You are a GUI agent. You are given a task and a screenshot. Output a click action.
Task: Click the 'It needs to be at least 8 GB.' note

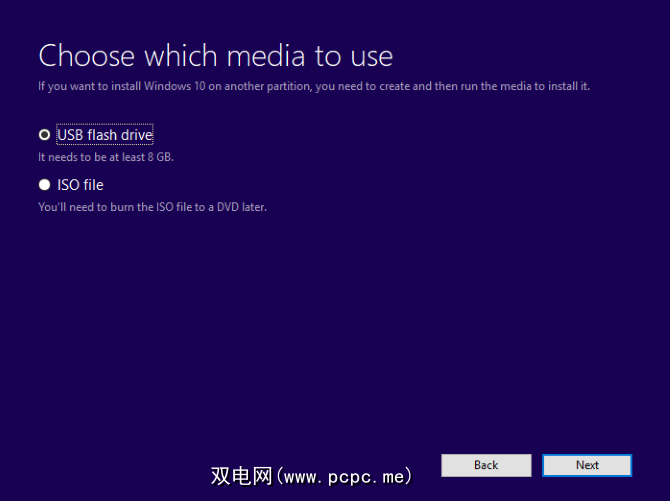pos(106,157)
